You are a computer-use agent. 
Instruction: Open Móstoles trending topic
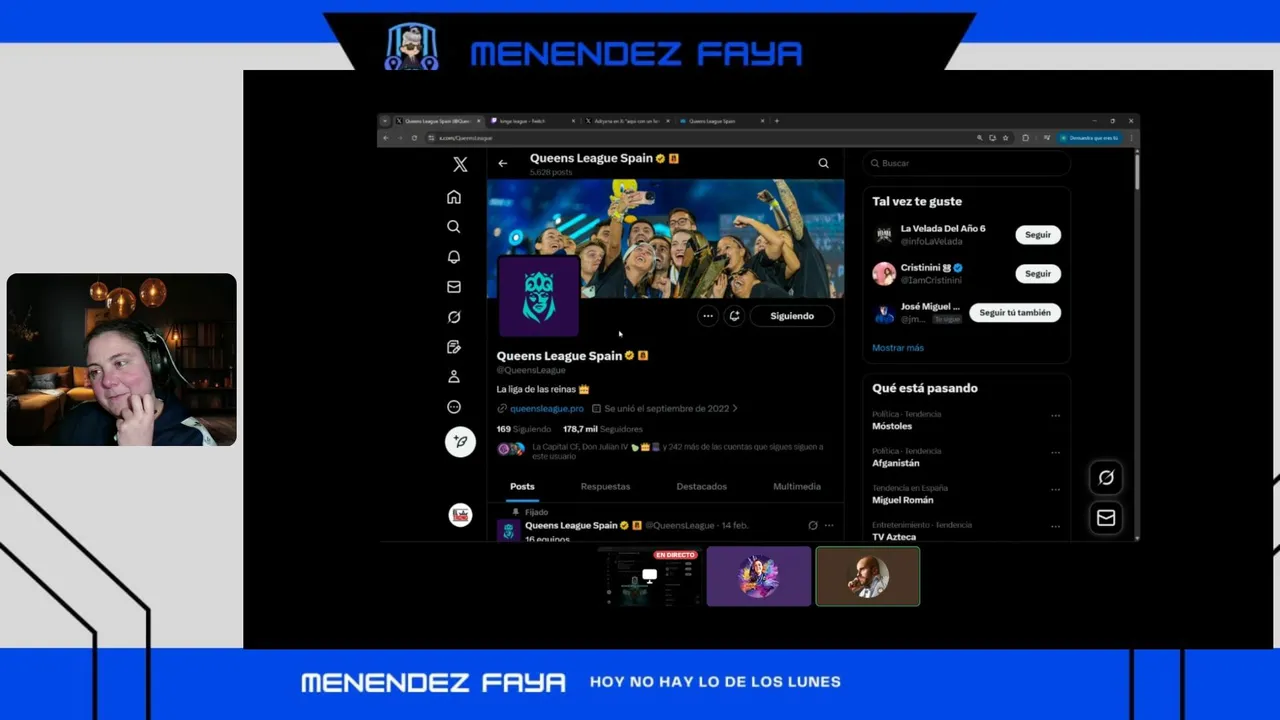892,426
